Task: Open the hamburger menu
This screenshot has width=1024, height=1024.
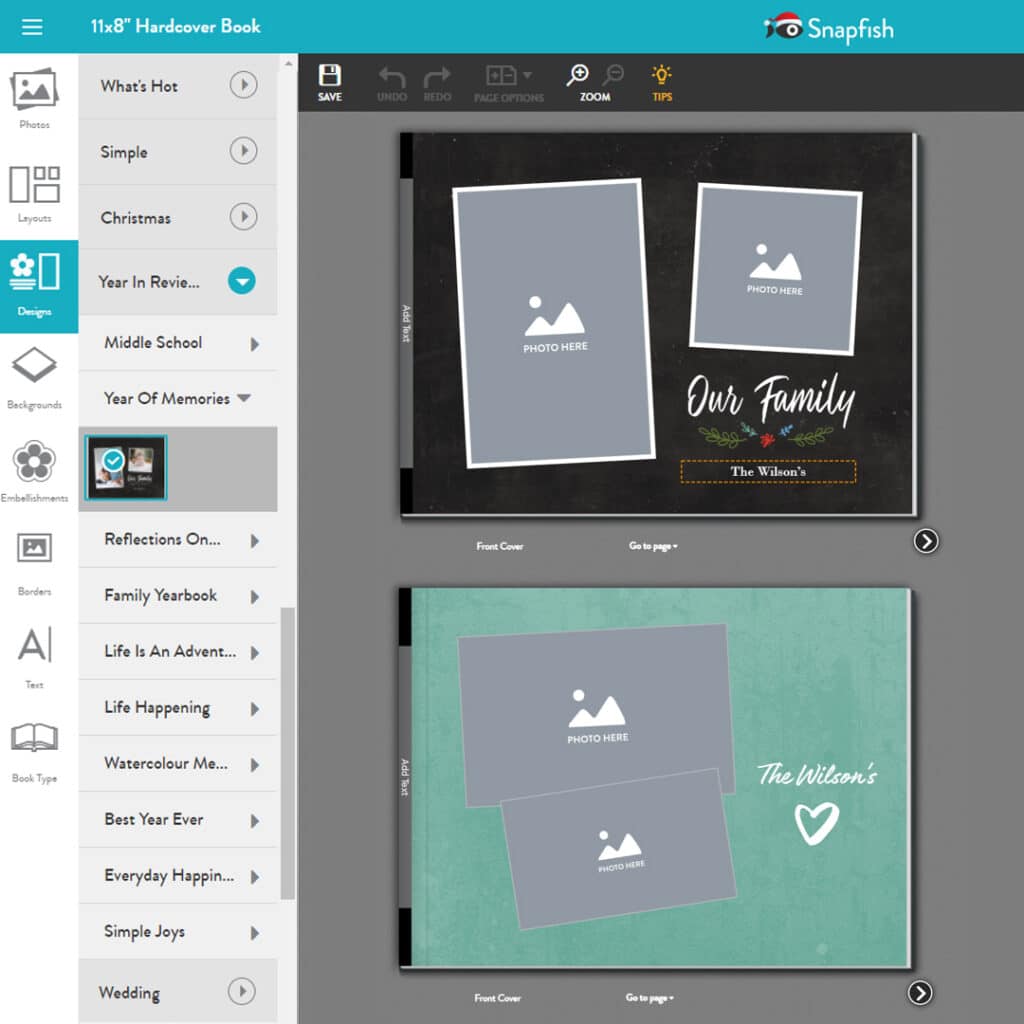Action: click(33, 27)
